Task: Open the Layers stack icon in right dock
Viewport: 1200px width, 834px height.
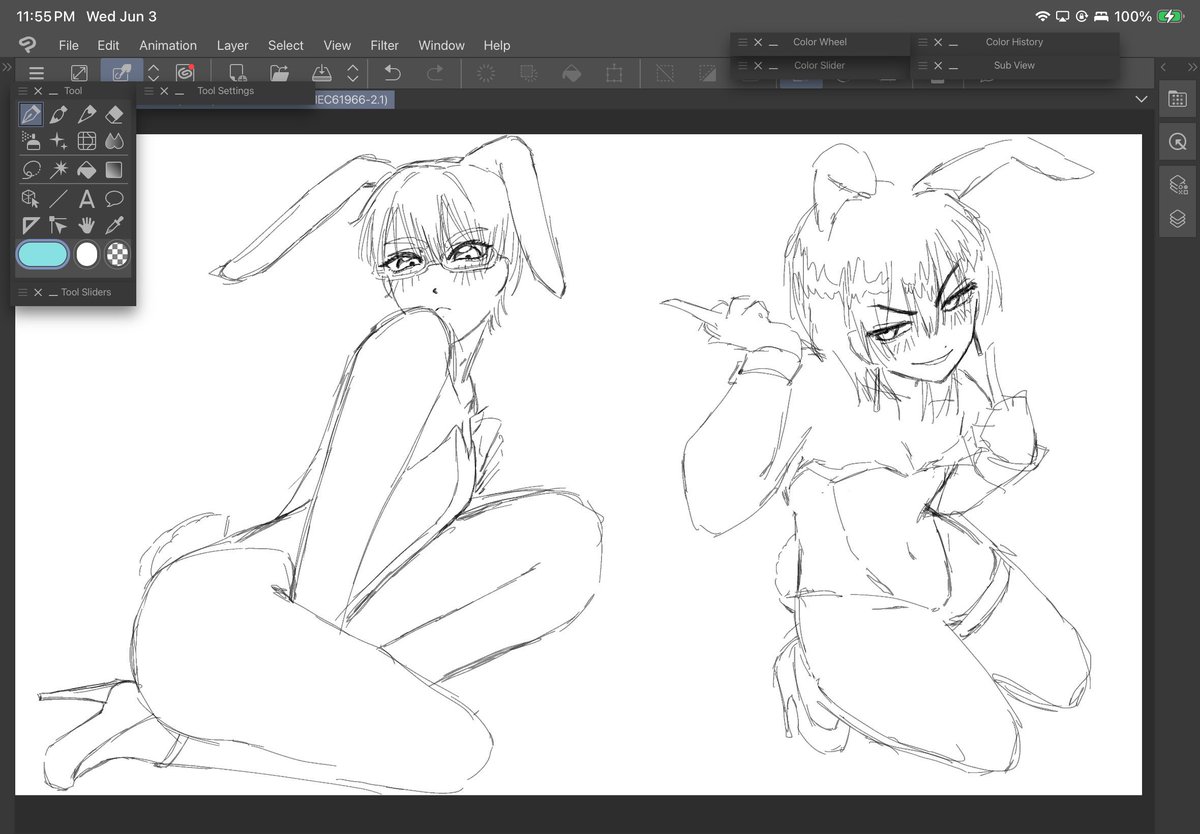Action: (x=1177, y=218)
